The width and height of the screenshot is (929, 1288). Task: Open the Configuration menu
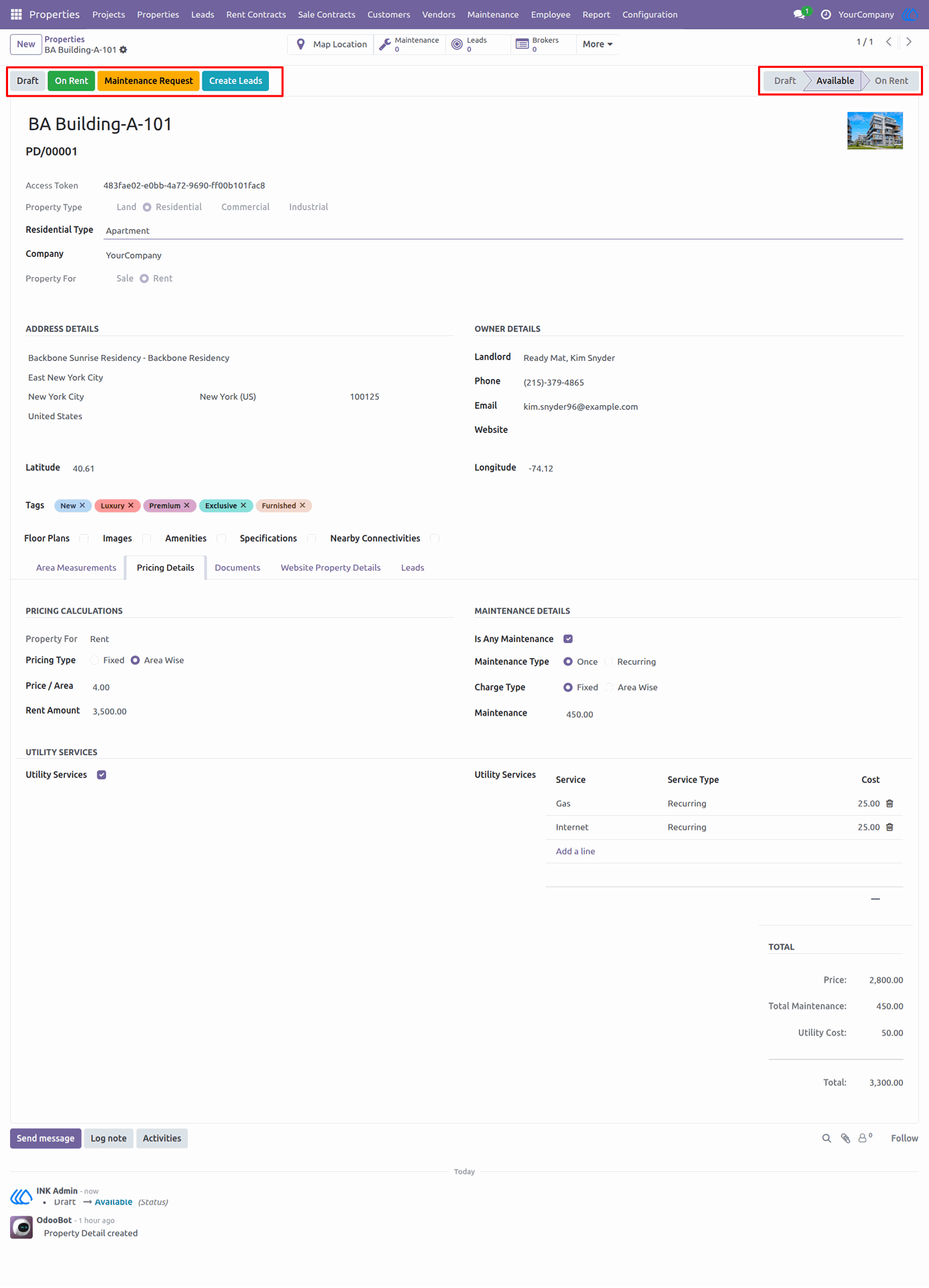[649, 14]
